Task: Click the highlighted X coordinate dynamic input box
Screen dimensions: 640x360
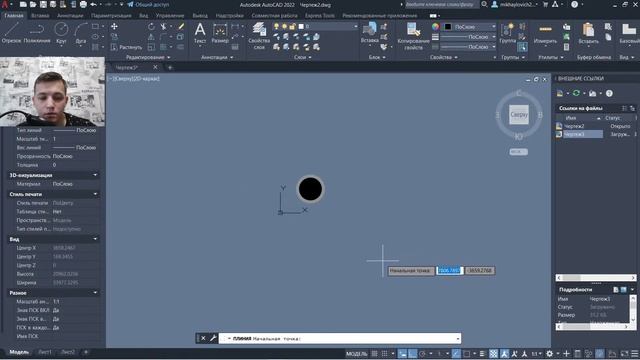Action: pyautogui.click(x=449, y=270)
